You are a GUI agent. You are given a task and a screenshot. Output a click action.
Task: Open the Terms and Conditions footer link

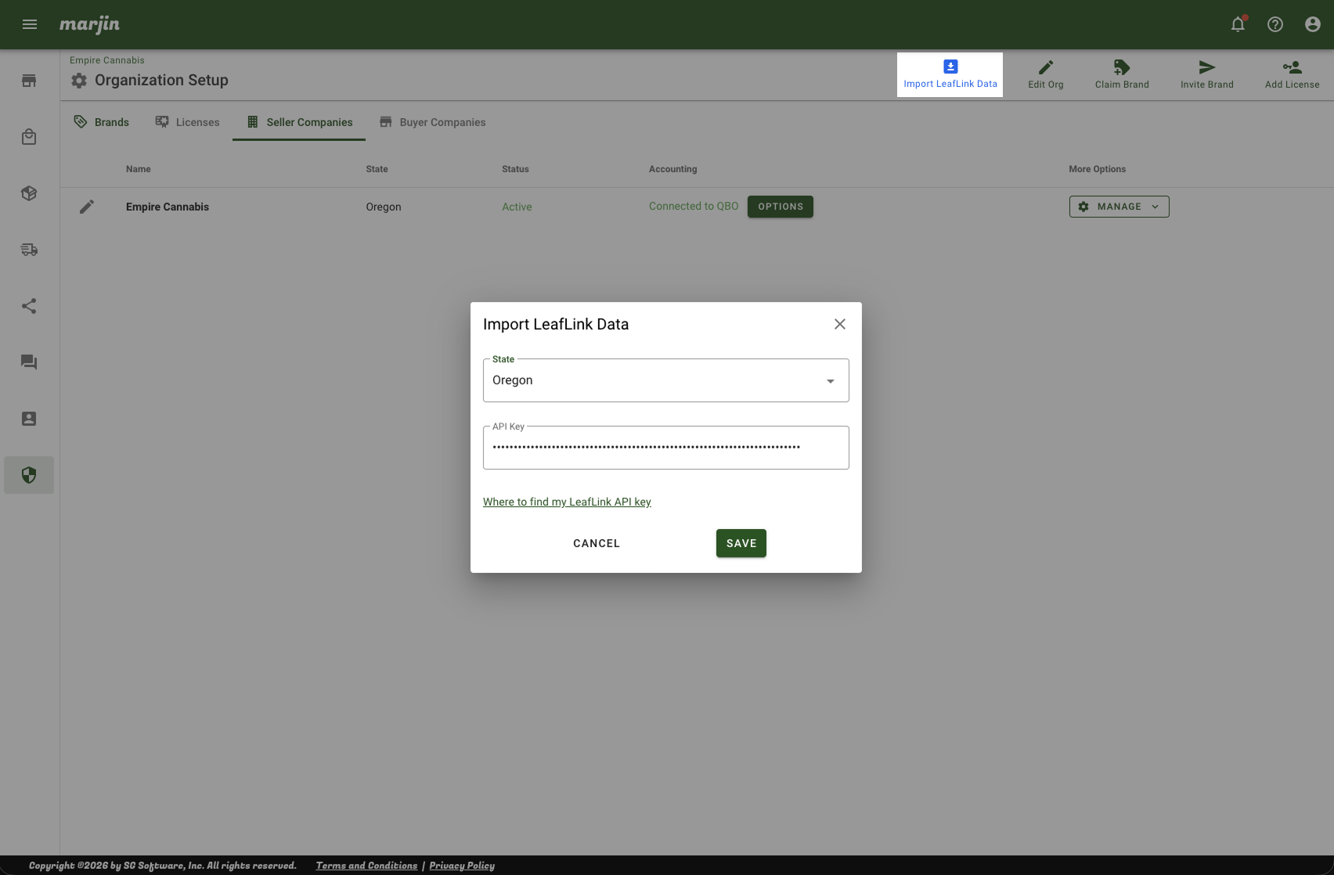point(366,866)
